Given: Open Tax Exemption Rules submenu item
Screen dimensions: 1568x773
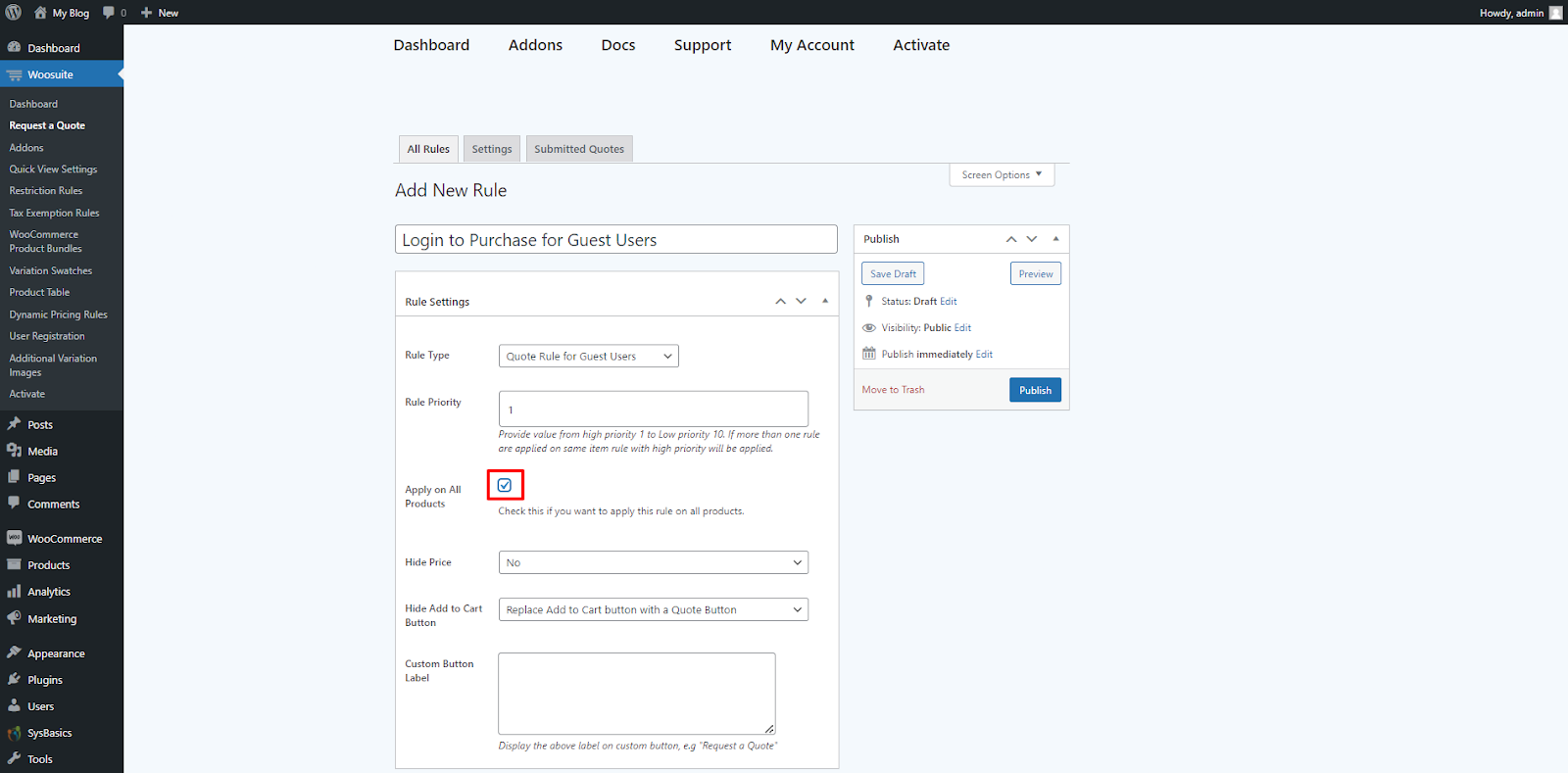Looking at the screenshot, I should [x=54, y=213].
